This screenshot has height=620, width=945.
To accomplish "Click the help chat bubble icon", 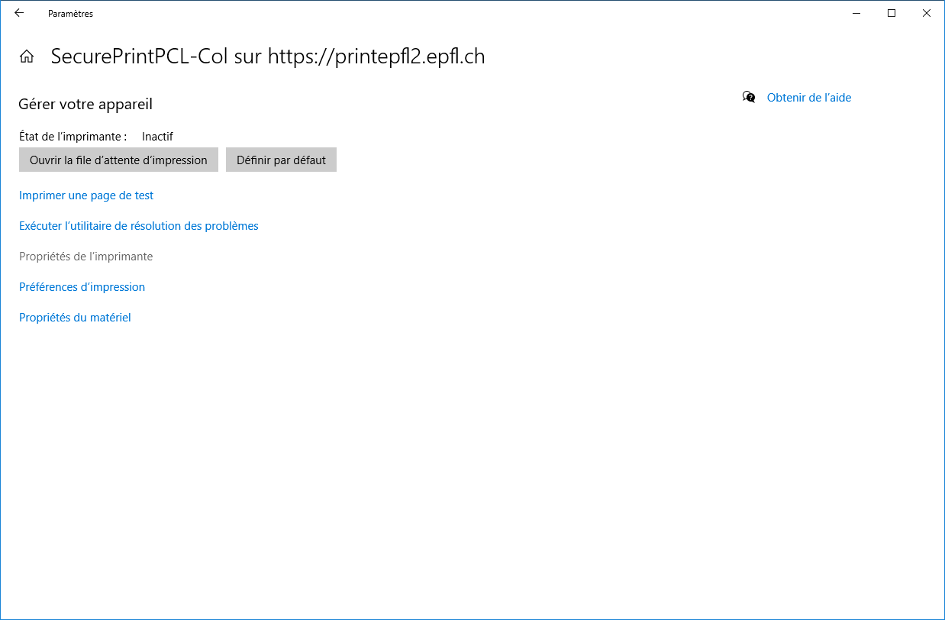I will coord(749,97).
